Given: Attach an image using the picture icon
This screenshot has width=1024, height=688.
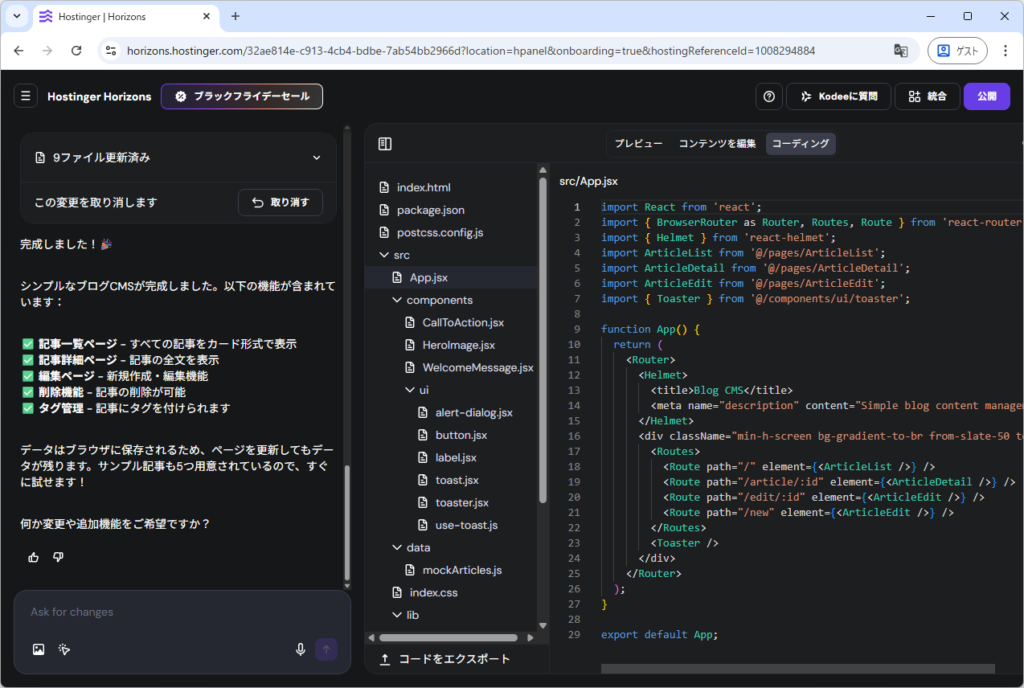Looking at the screenshot, I should coord(38,649).
